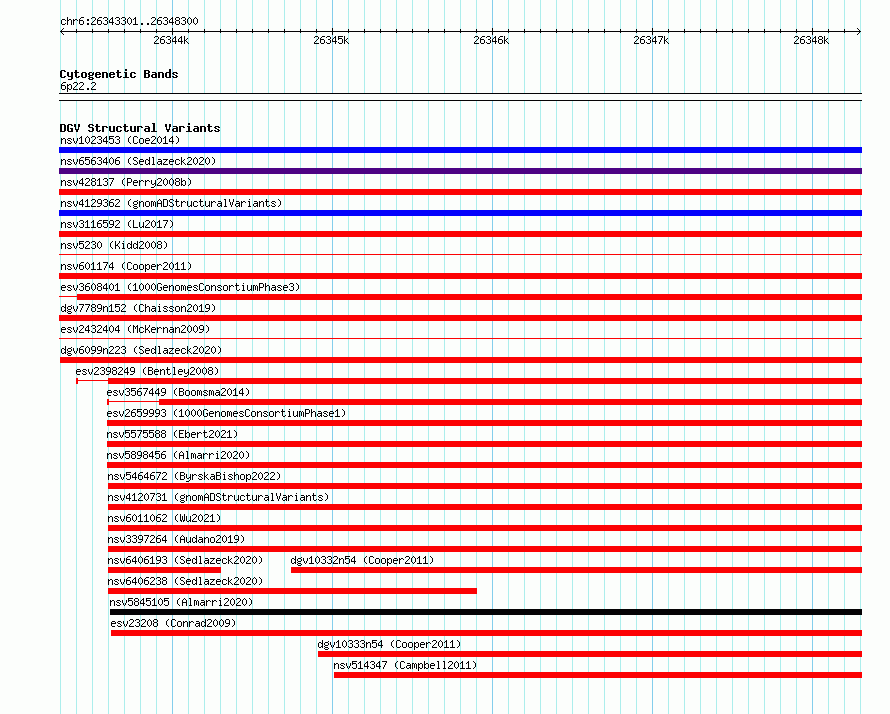Open variant dgv6099n223 (Sedlazeck2020)
Viewport: 890px width, 714px height.
click(x=141, y=350)
